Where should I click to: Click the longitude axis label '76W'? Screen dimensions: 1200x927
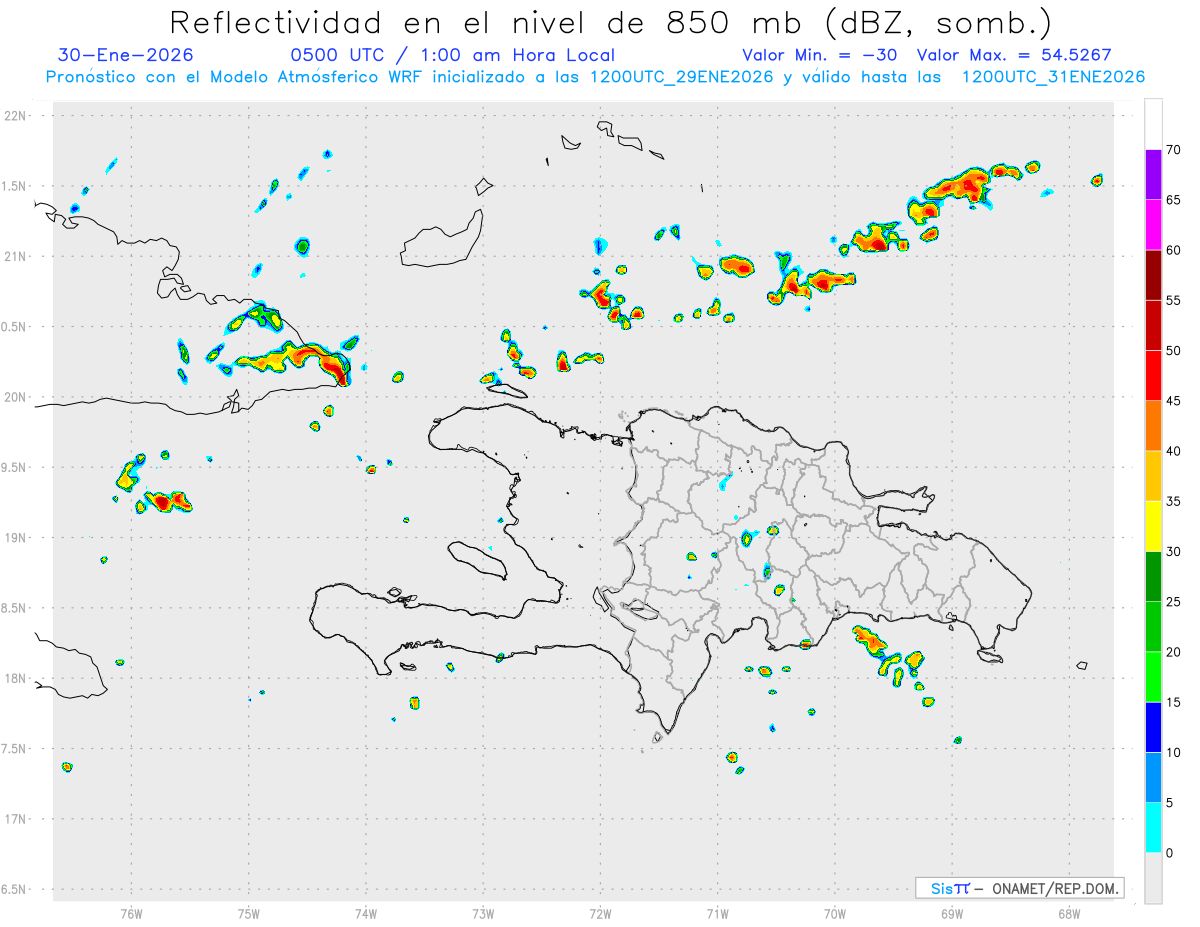pyautogui.click(x=131, y=913)
